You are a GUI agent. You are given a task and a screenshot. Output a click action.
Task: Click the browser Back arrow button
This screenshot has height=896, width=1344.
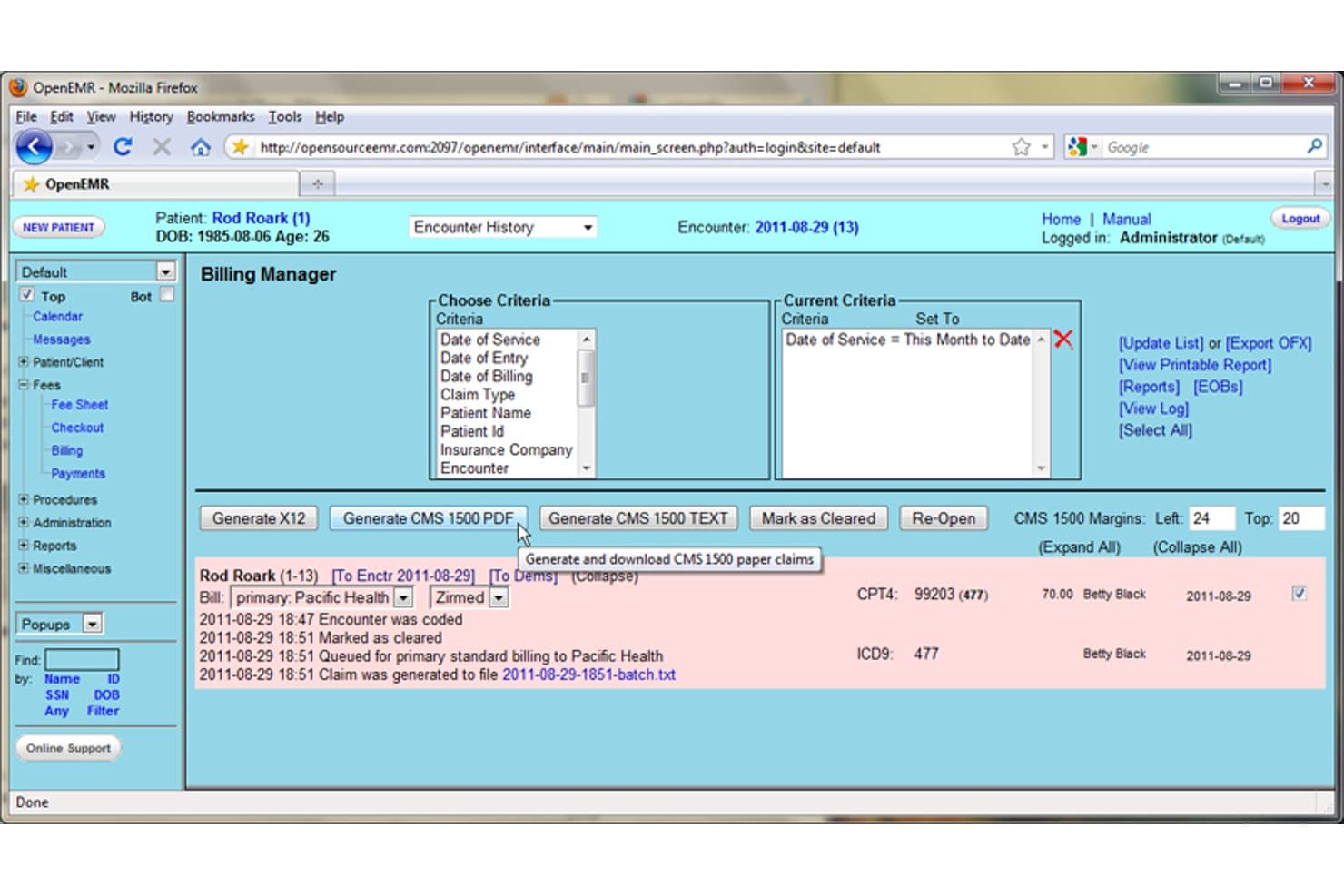(x=35, y=146)
